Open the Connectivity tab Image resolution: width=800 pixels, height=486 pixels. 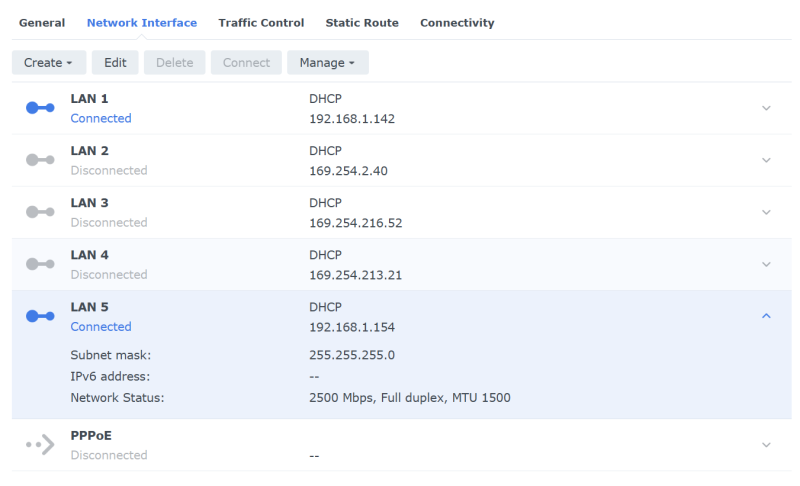pos(457,23)
